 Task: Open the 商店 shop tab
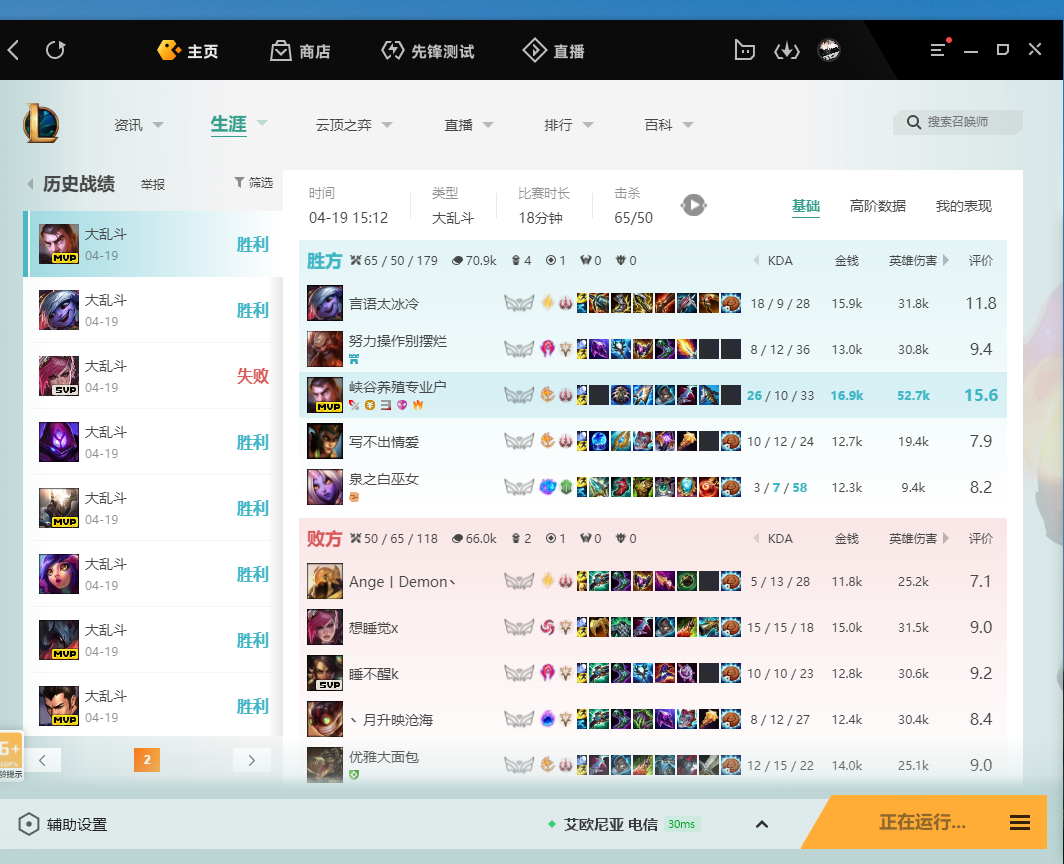click(x=300, y=51)
